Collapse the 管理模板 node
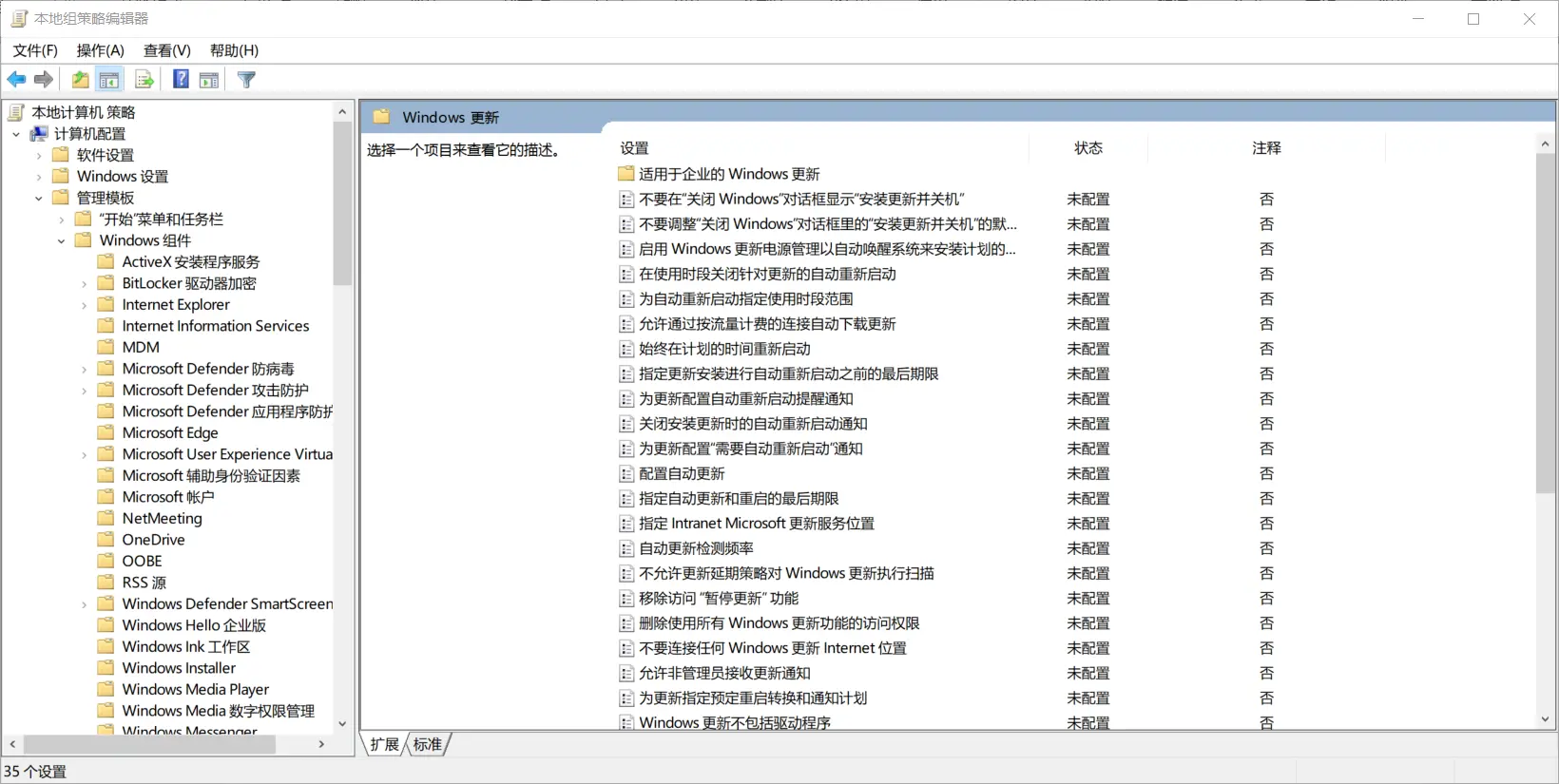The image size is (1559, 784). point(39,198)
